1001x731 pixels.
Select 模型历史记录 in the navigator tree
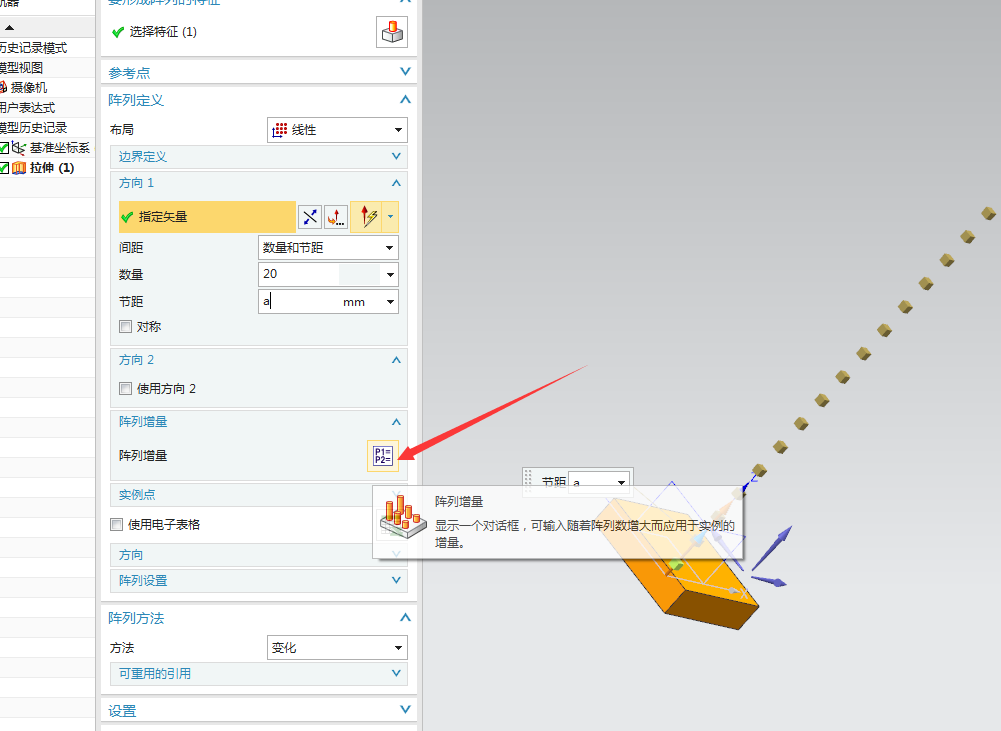pos(33,127)
